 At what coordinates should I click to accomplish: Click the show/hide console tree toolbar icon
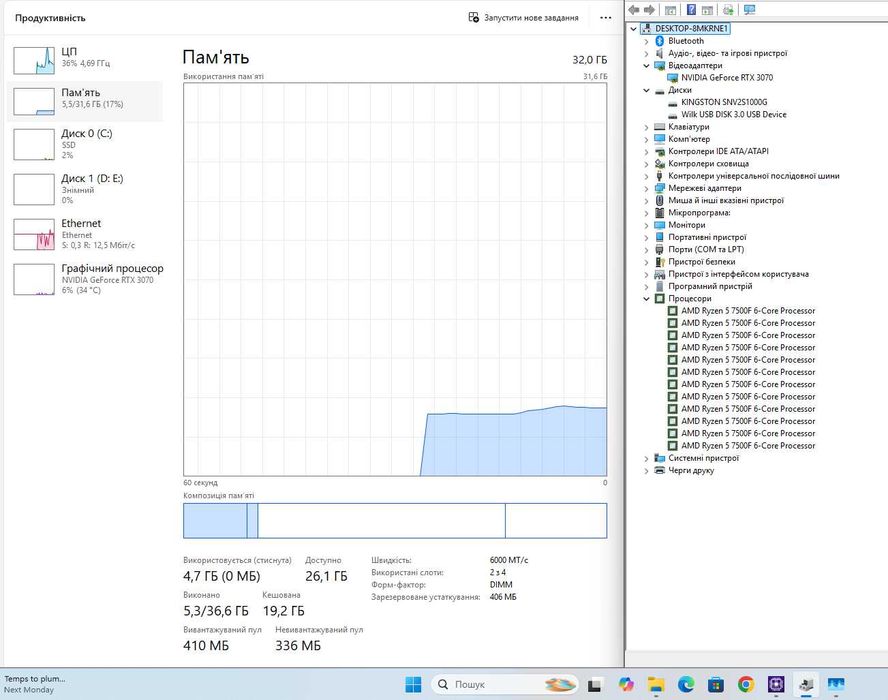[671, 10]
